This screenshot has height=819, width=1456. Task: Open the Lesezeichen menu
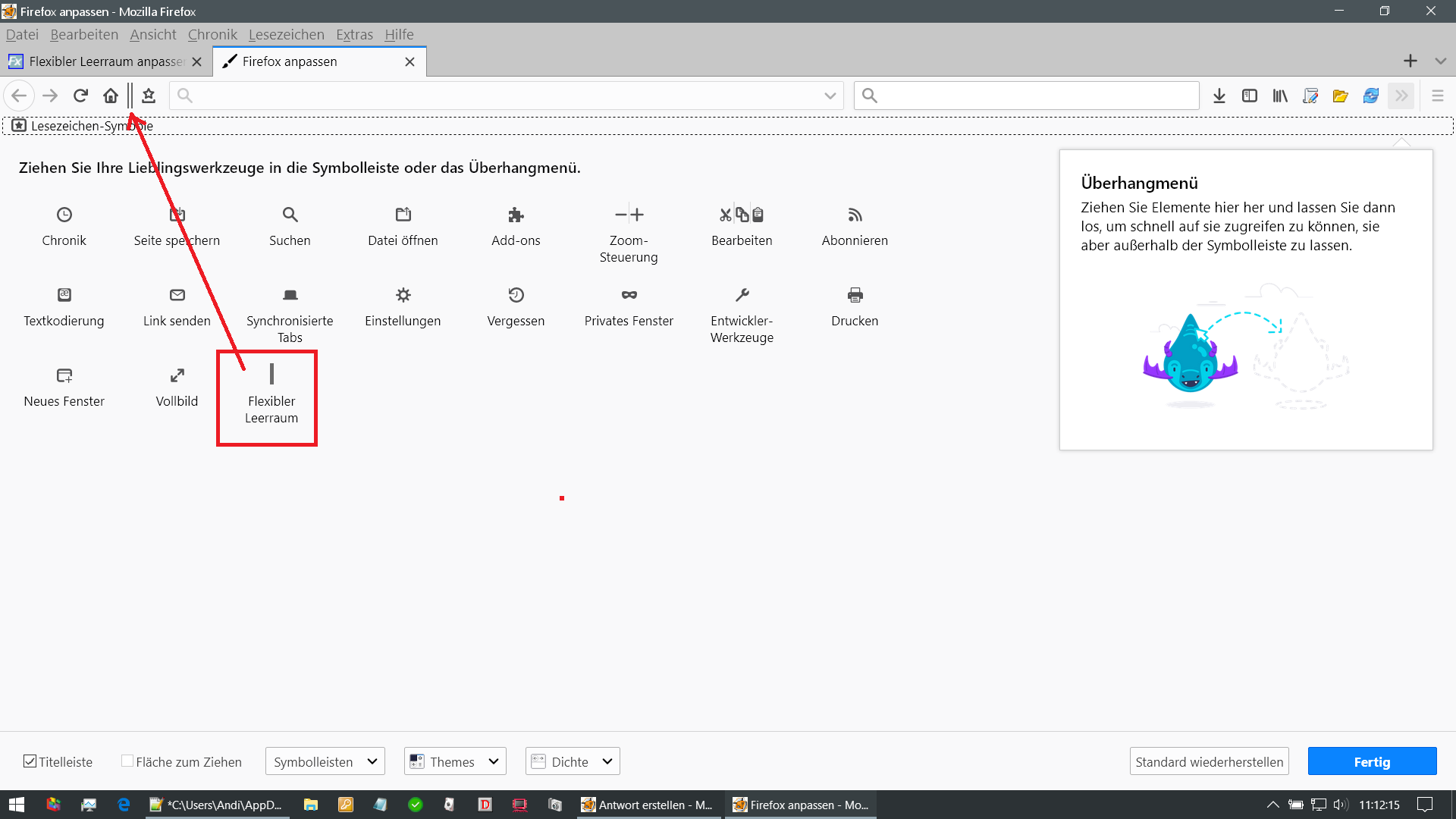point(286,35)
